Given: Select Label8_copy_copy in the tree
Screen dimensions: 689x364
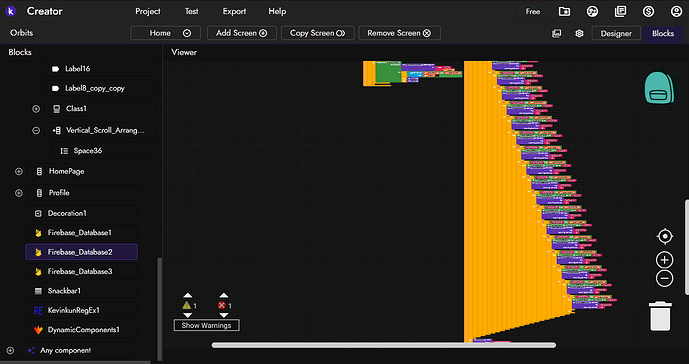Looking at the screenshot, I should (99, 88).
